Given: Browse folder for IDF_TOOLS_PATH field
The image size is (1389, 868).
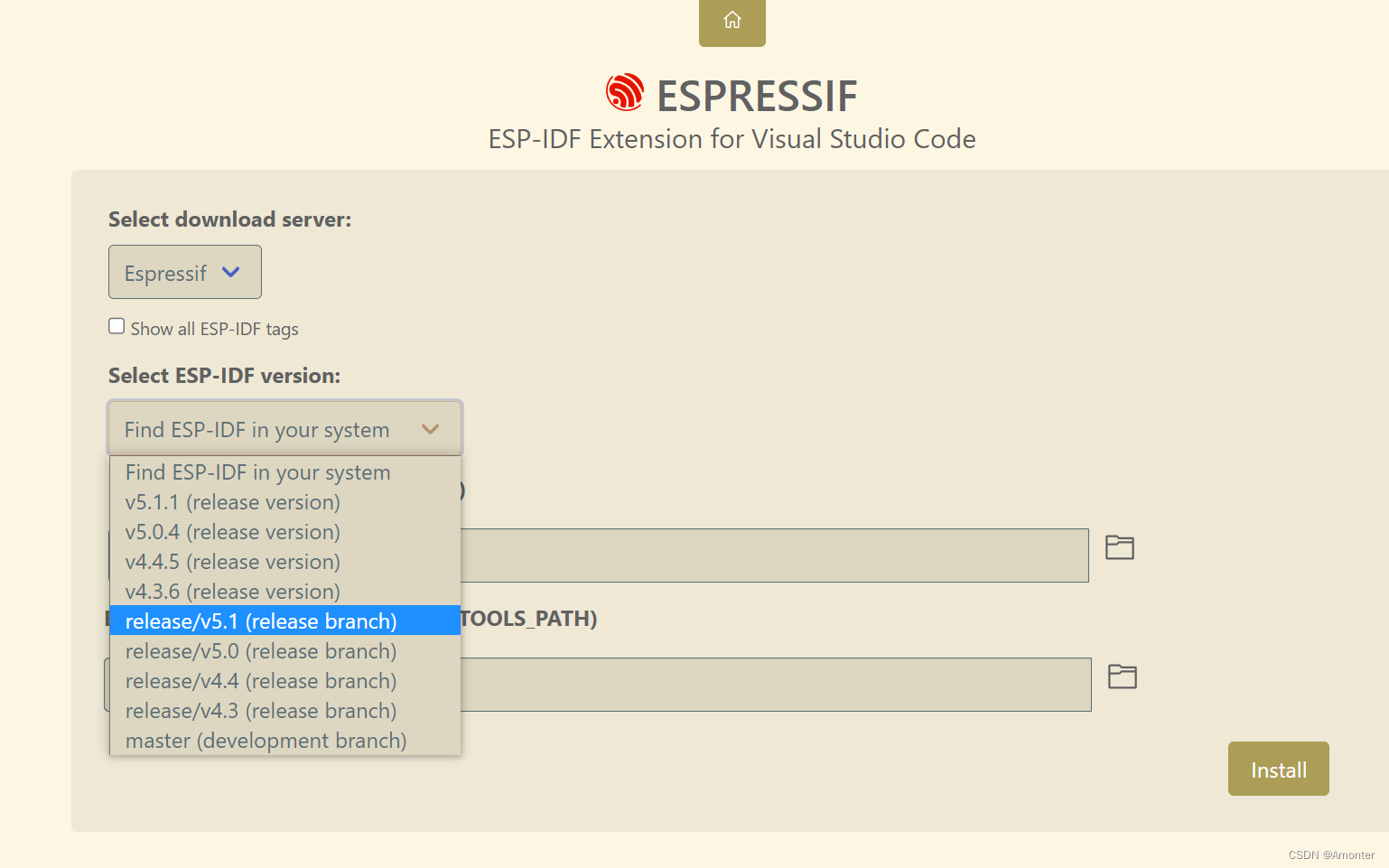Looking at the screenshot, I should click(x=1123, y=677).
